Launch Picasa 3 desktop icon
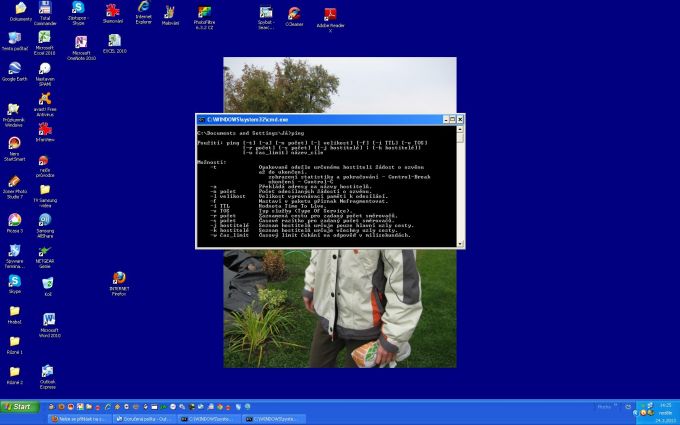The width and height of the screenshot is (680, 425). point(14,220)
